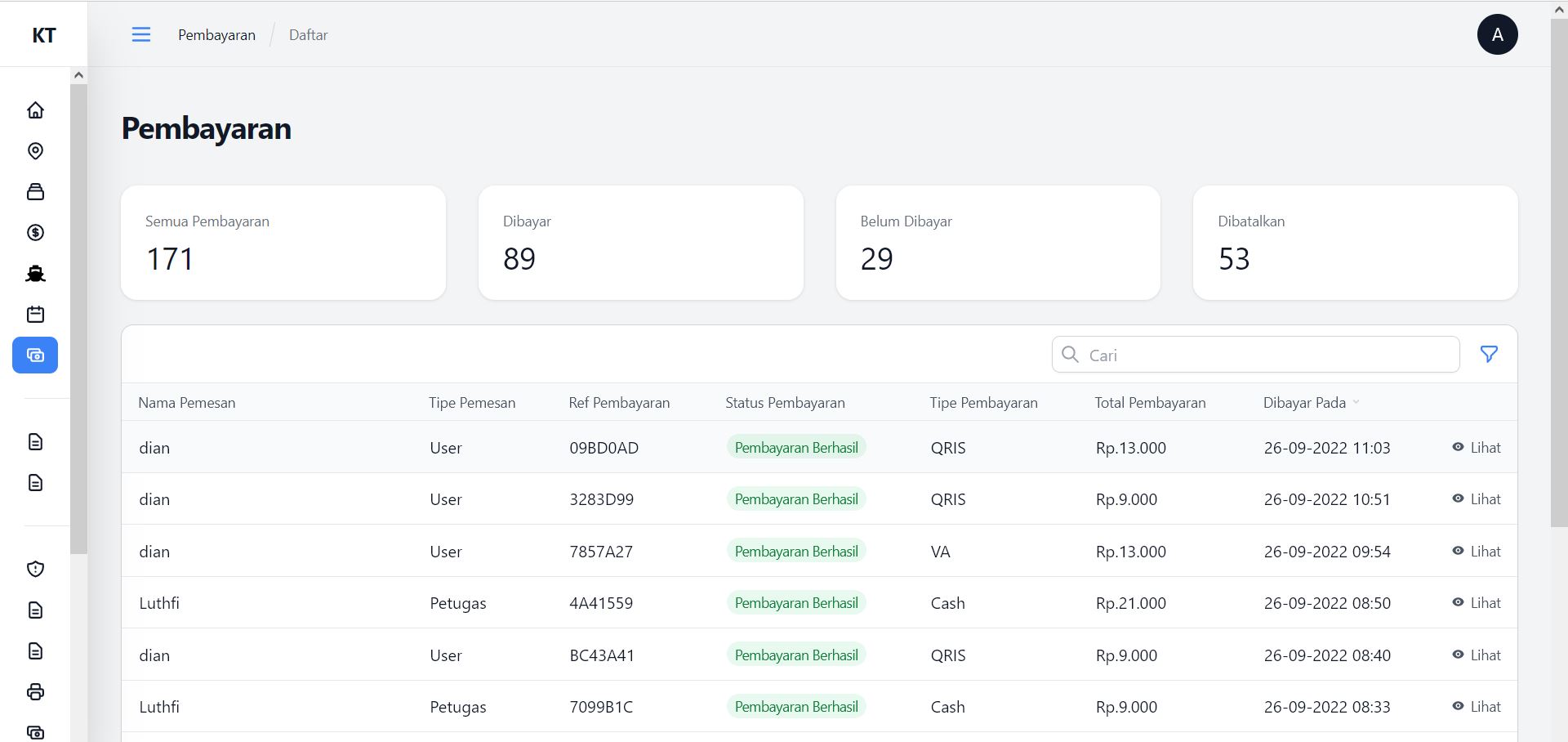Image resolution: width=1568 pixels, height=742 pixels.
Task: Sort by Dibayar Pada column arrow
Action: [x=1356, y=403]
